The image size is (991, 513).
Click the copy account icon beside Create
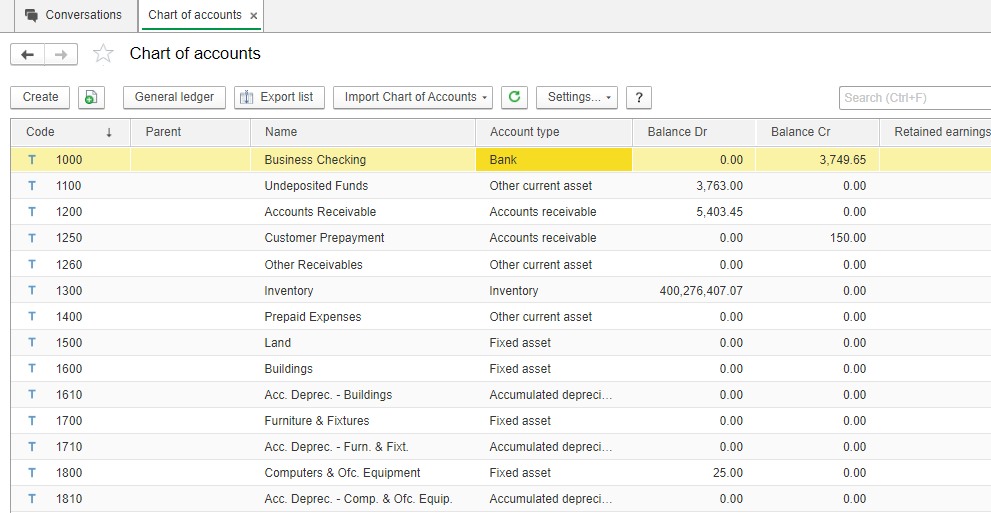[x=91, y=97]
